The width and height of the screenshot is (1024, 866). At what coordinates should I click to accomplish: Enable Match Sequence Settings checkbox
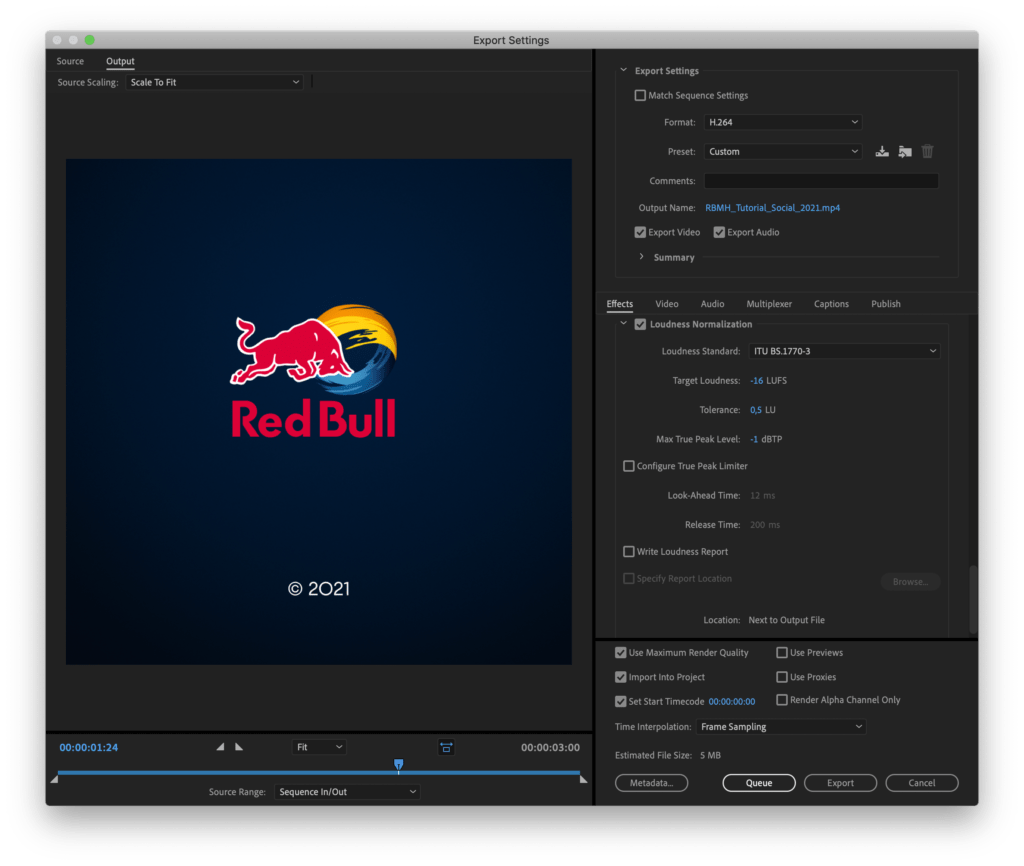[640, 95]
